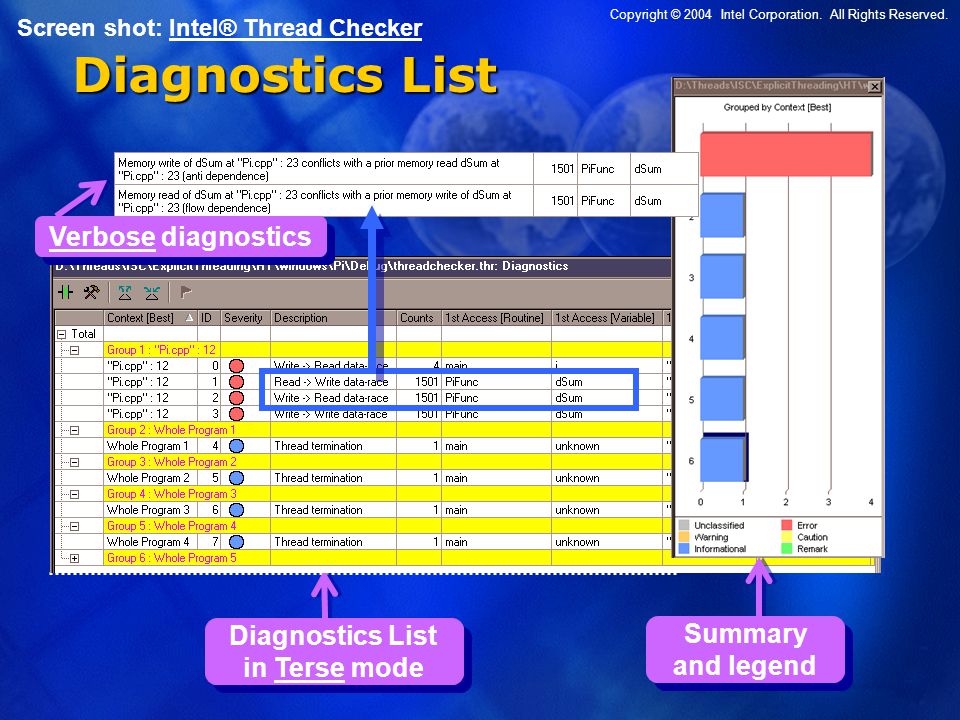Click blue severity circle for Whole Program 3
Viewport: 960px width, 720px height.
pyautogui.click(x=236, y=509)
